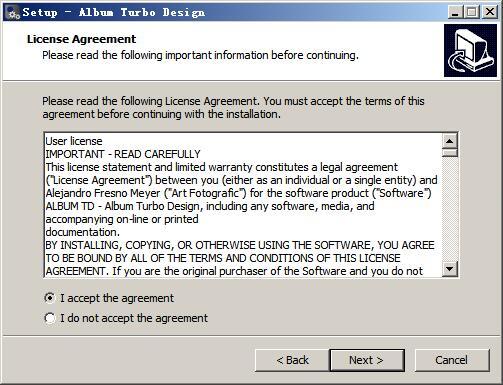Close the Album Turbo Design setup window

coord(490,12)
